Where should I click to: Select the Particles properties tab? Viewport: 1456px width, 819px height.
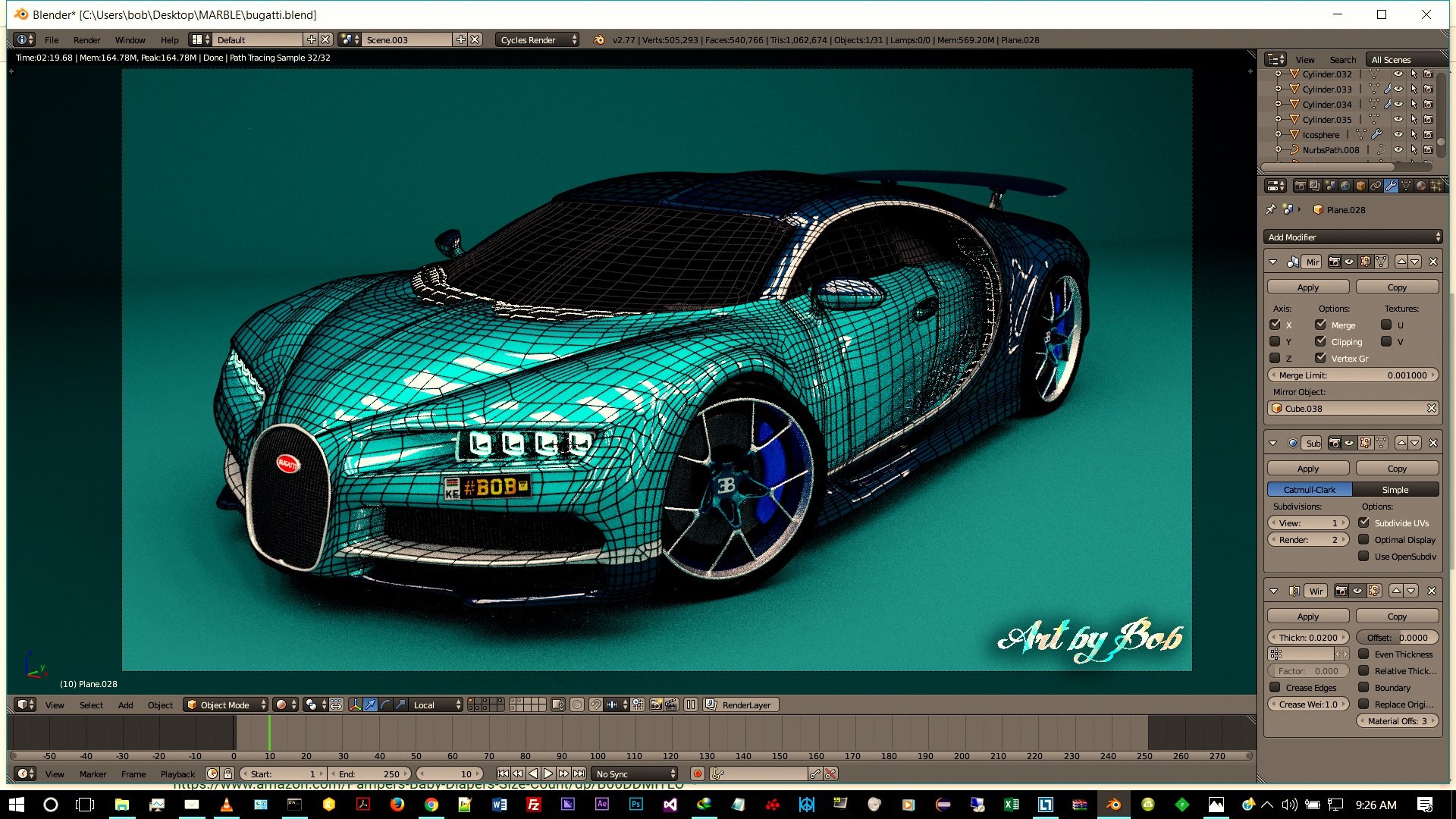tap(1436, 186)
